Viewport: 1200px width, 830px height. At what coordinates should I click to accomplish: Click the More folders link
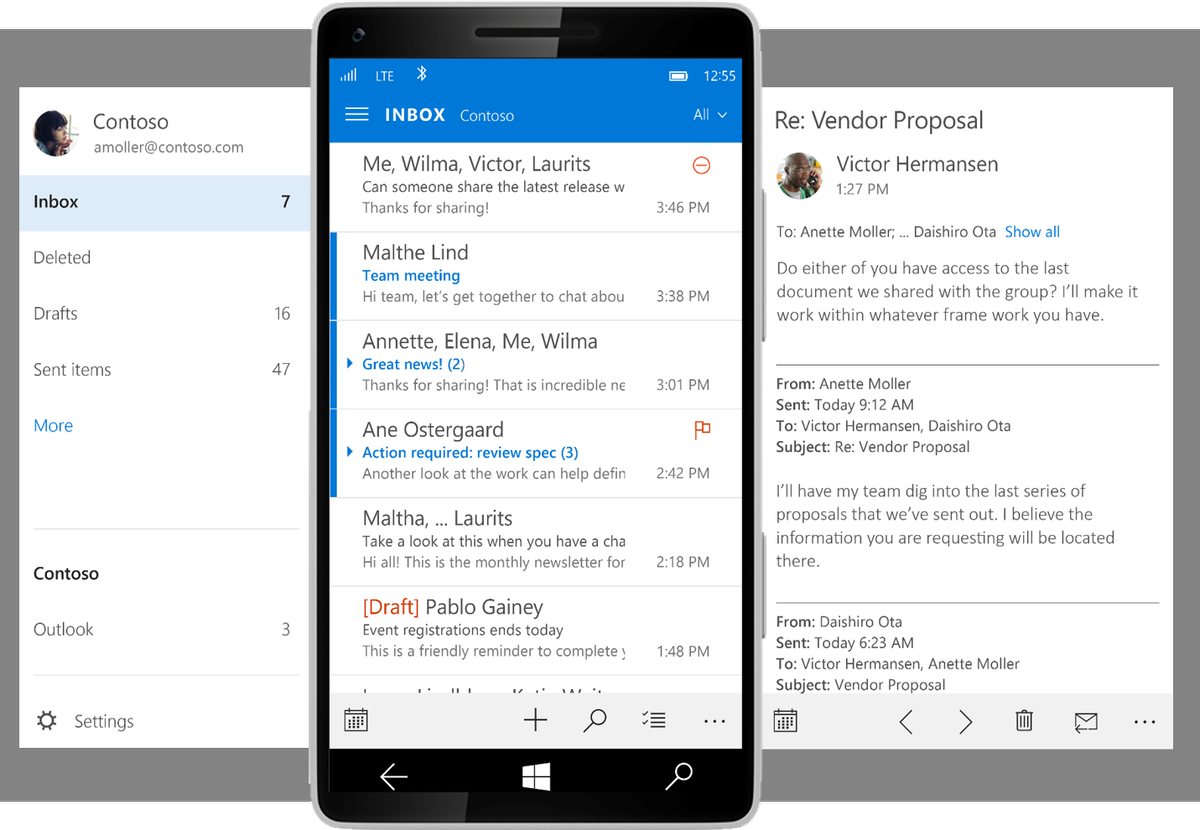pos(53,425)
